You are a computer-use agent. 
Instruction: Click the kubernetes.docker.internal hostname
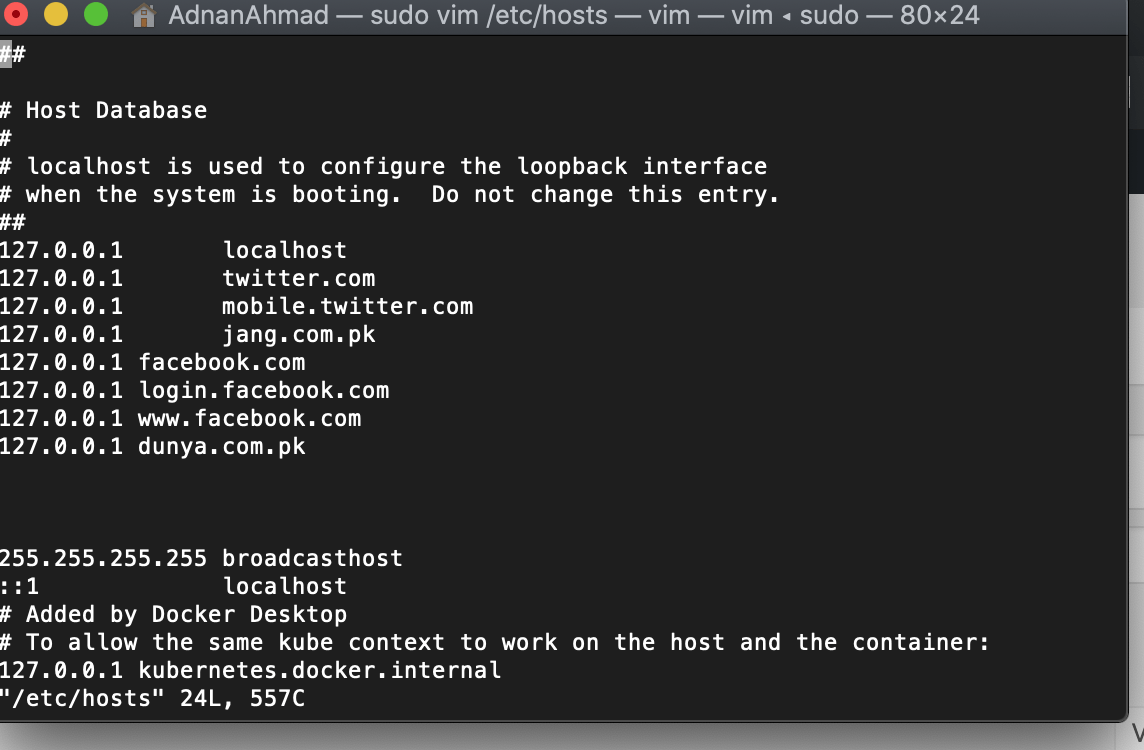pyautogui.click(x=320, y=670)
